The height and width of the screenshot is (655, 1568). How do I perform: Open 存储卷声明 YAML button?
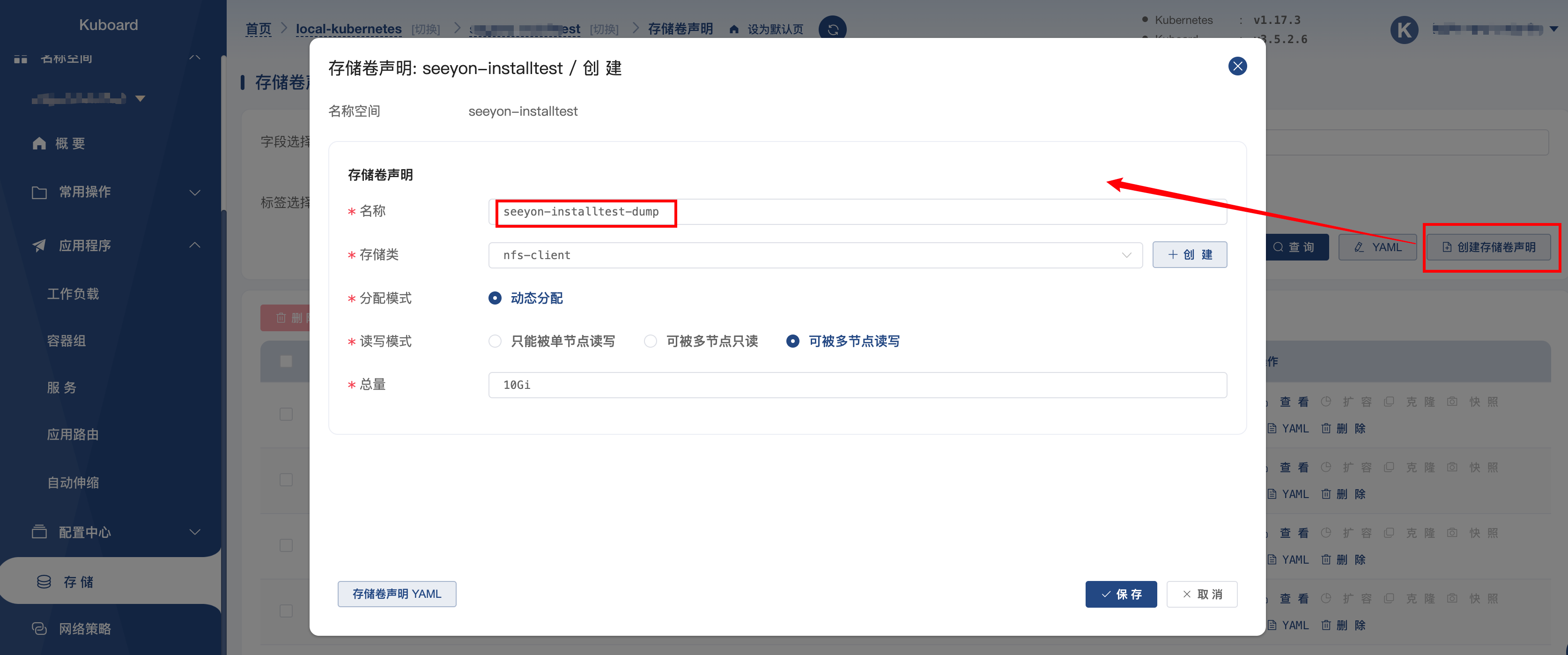397,594
